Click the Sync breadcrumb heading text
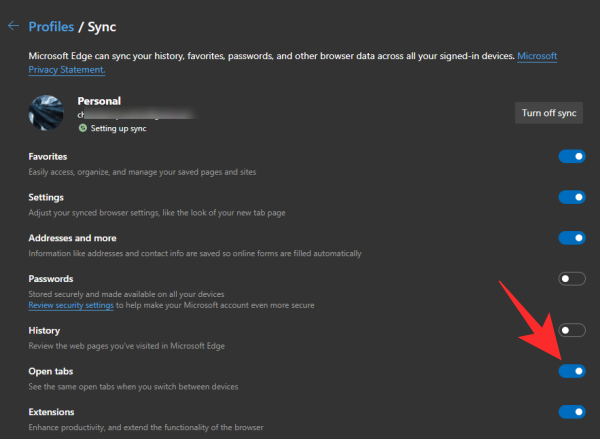Image resolution: width=600 pixels, height=439 pixels. pos(102,27)
